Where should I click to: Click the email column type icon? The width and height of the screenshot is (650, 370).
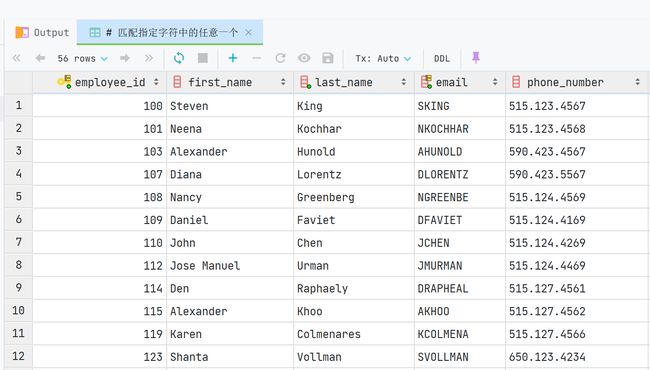(x=426, y=82)
